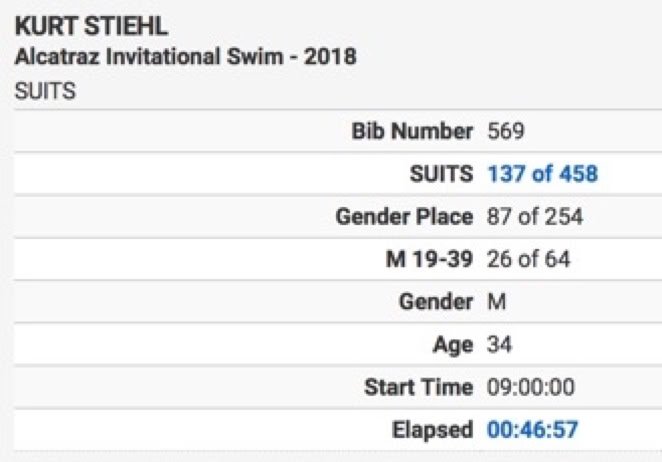Click the Elapsed row label
The width and height of the screenshot is (662, 462).
pos(432,430)
